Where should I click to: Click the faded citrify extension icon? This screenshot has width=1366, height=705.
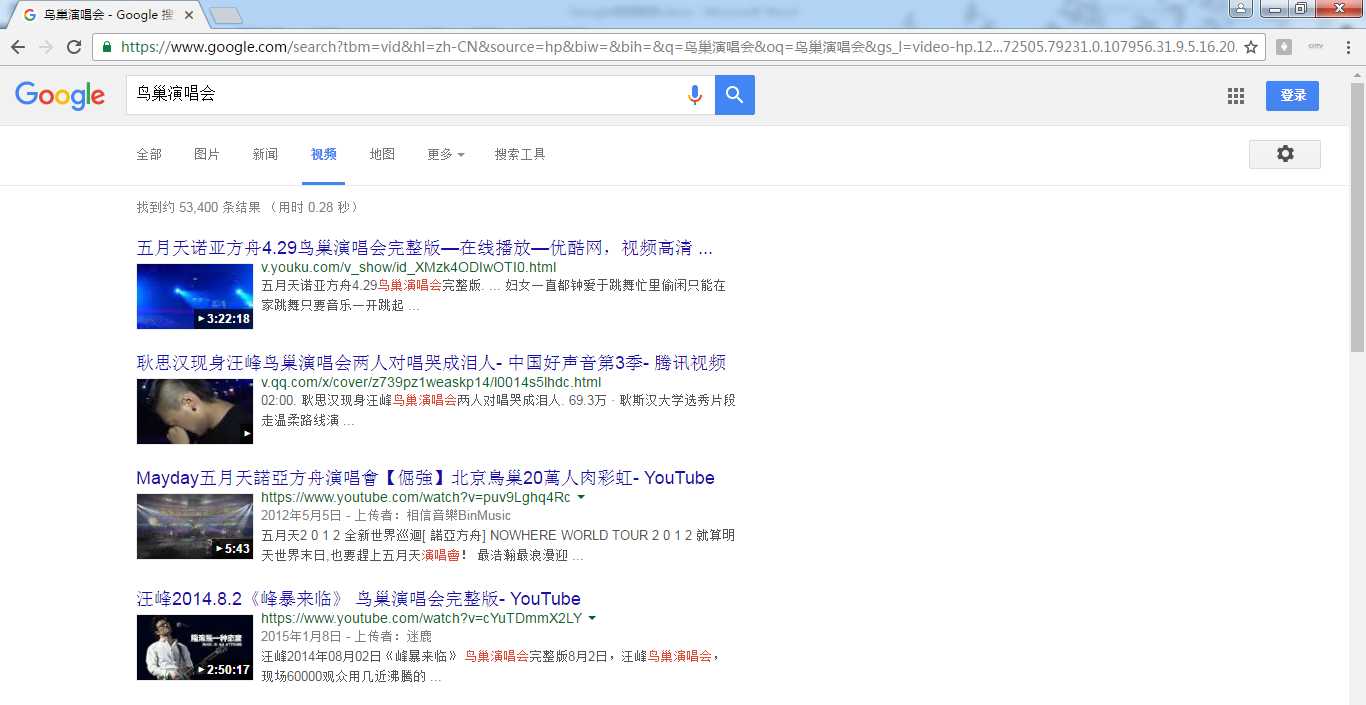click(x=1316, y=47)
